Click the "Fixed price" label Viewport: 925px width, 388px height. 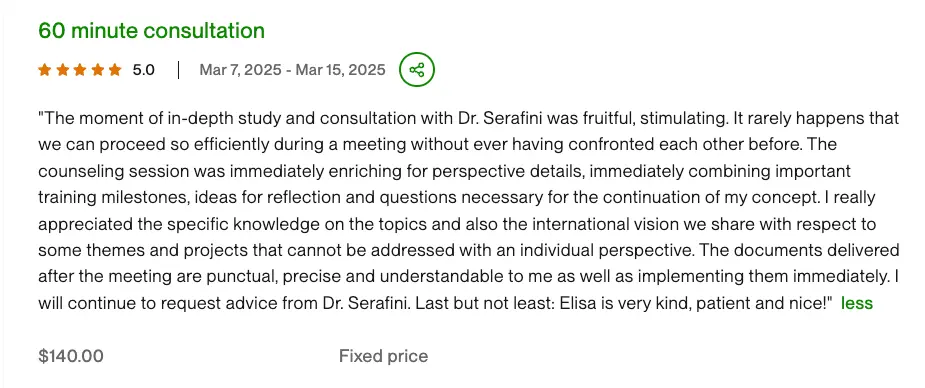coord(383,356)
